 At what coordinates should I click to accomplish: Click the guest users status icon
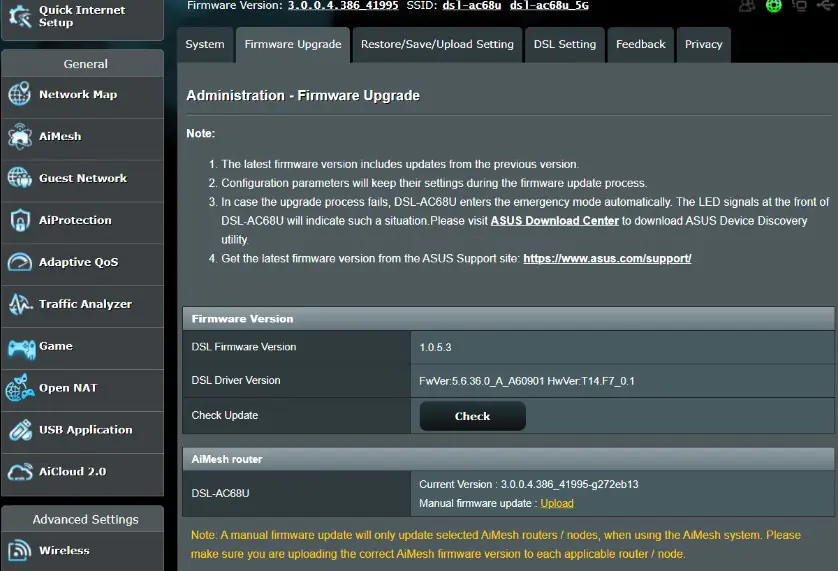(x=747, y=6)
